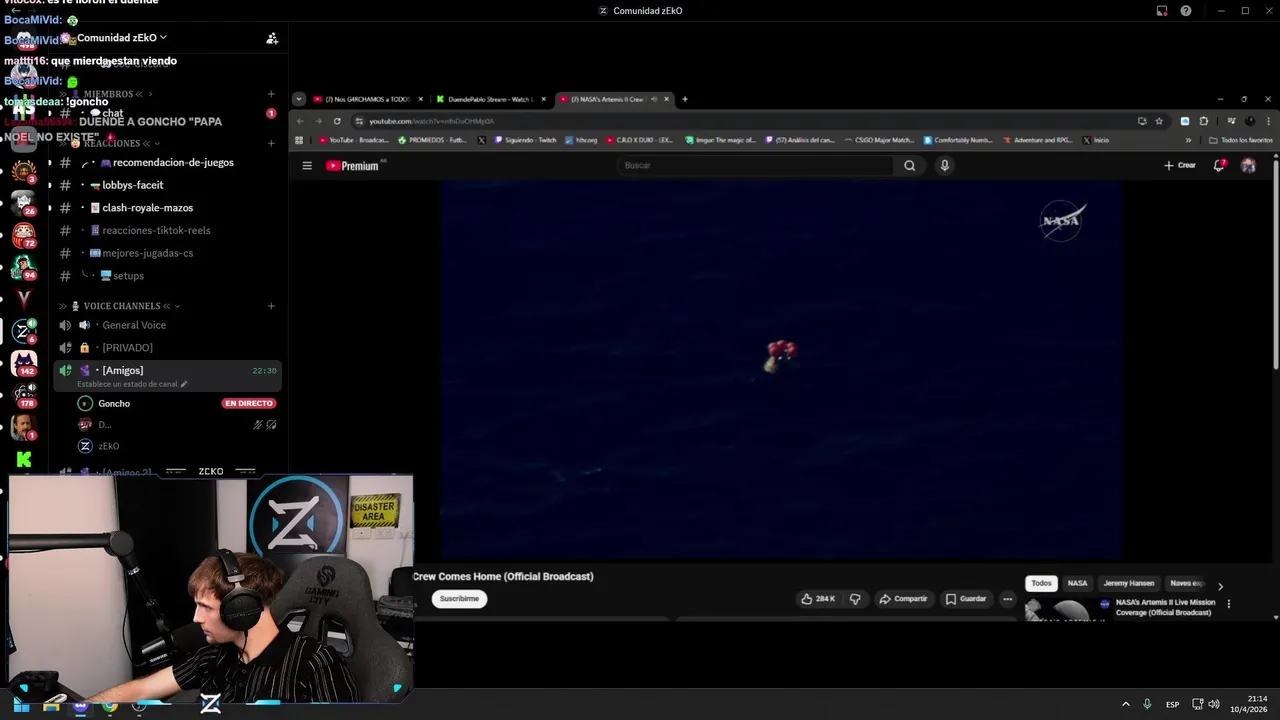Collapse the VOICE CHANNELS category
This screenshot has height=720, width=1280.
(121, 306)
